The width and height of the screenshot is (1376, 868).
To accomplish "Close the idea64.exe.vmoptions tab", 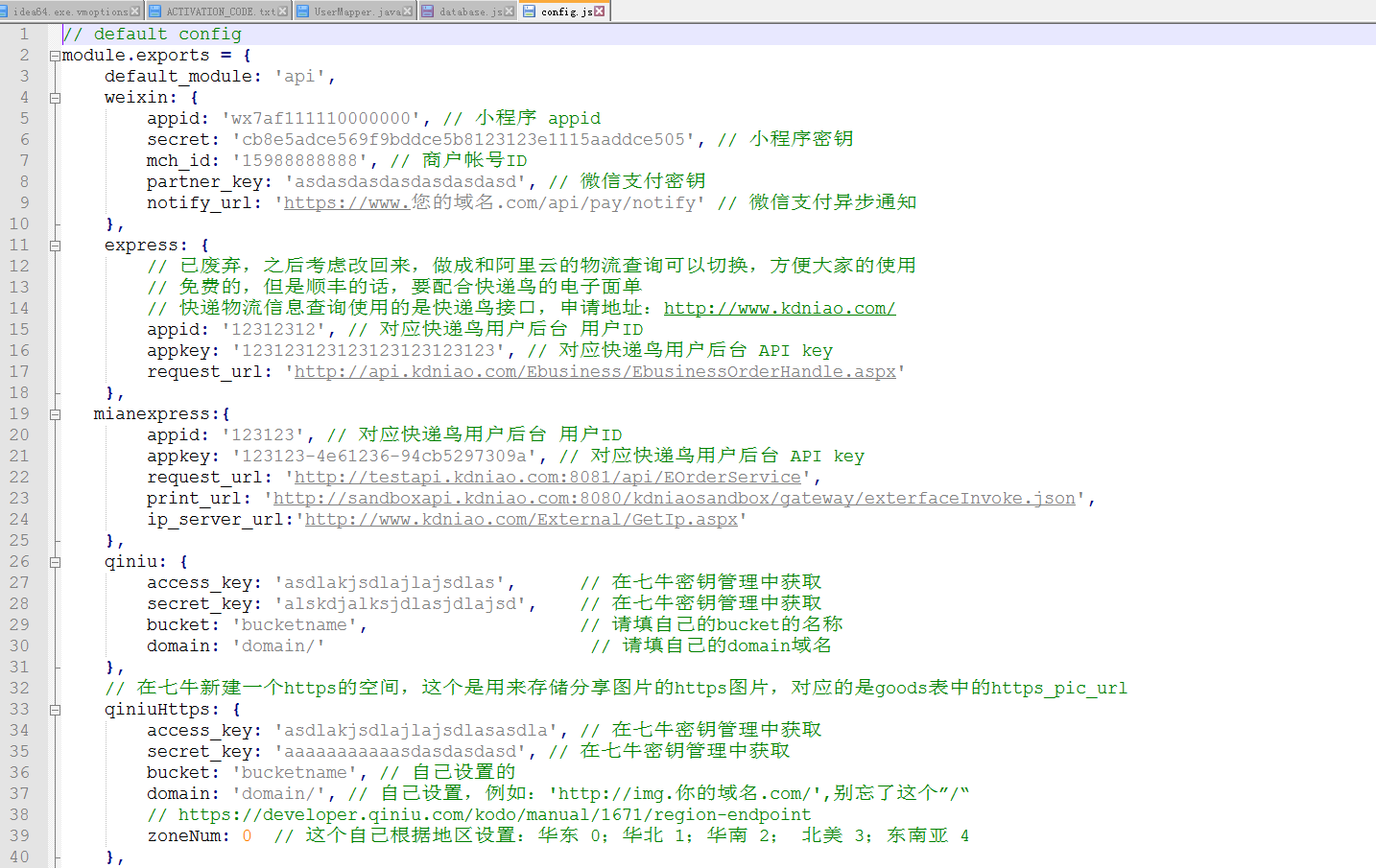I will coord(134,12).
